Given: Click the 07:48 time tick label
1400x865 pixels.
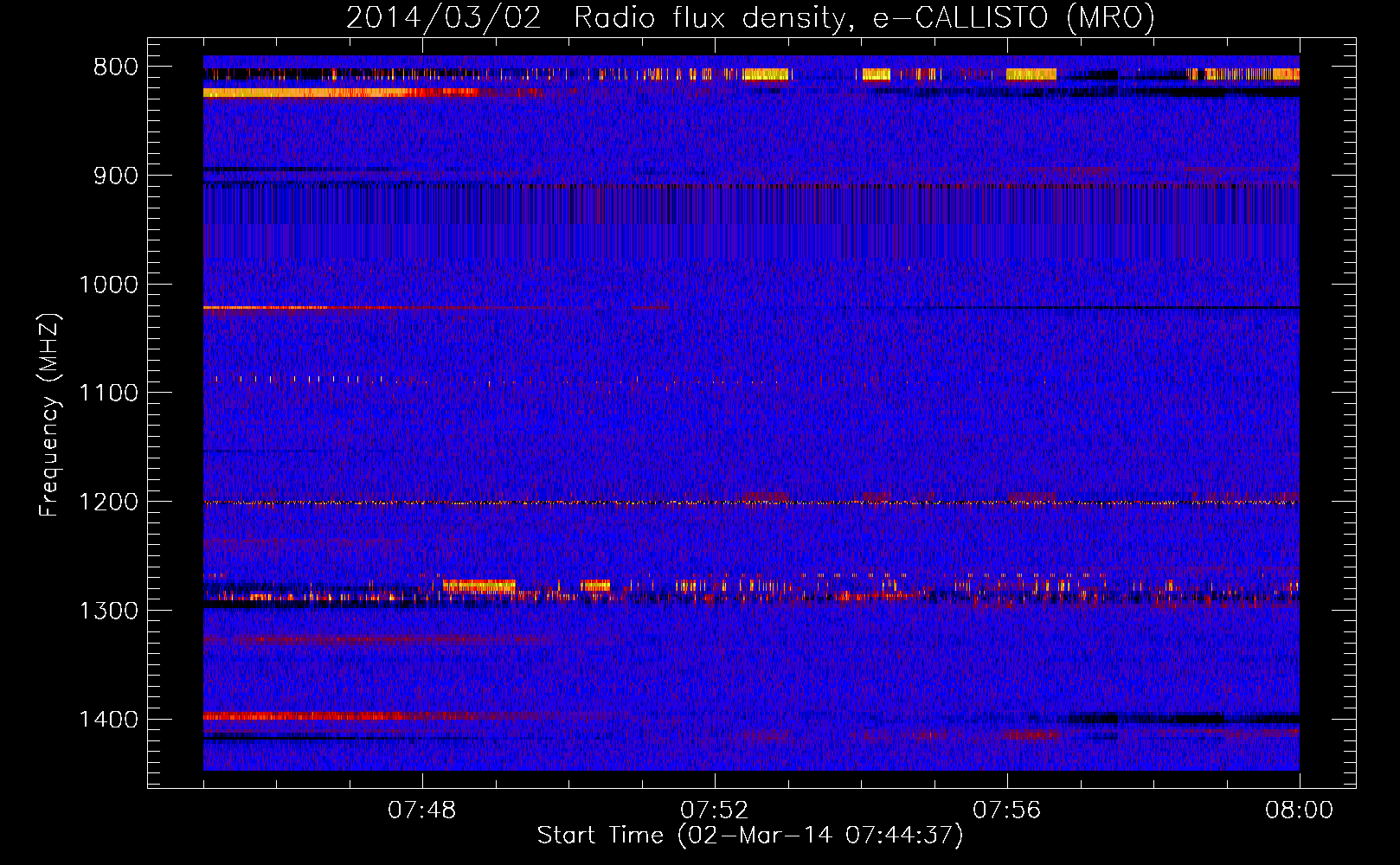Looking at the screenshot, I should click(422, 811).
